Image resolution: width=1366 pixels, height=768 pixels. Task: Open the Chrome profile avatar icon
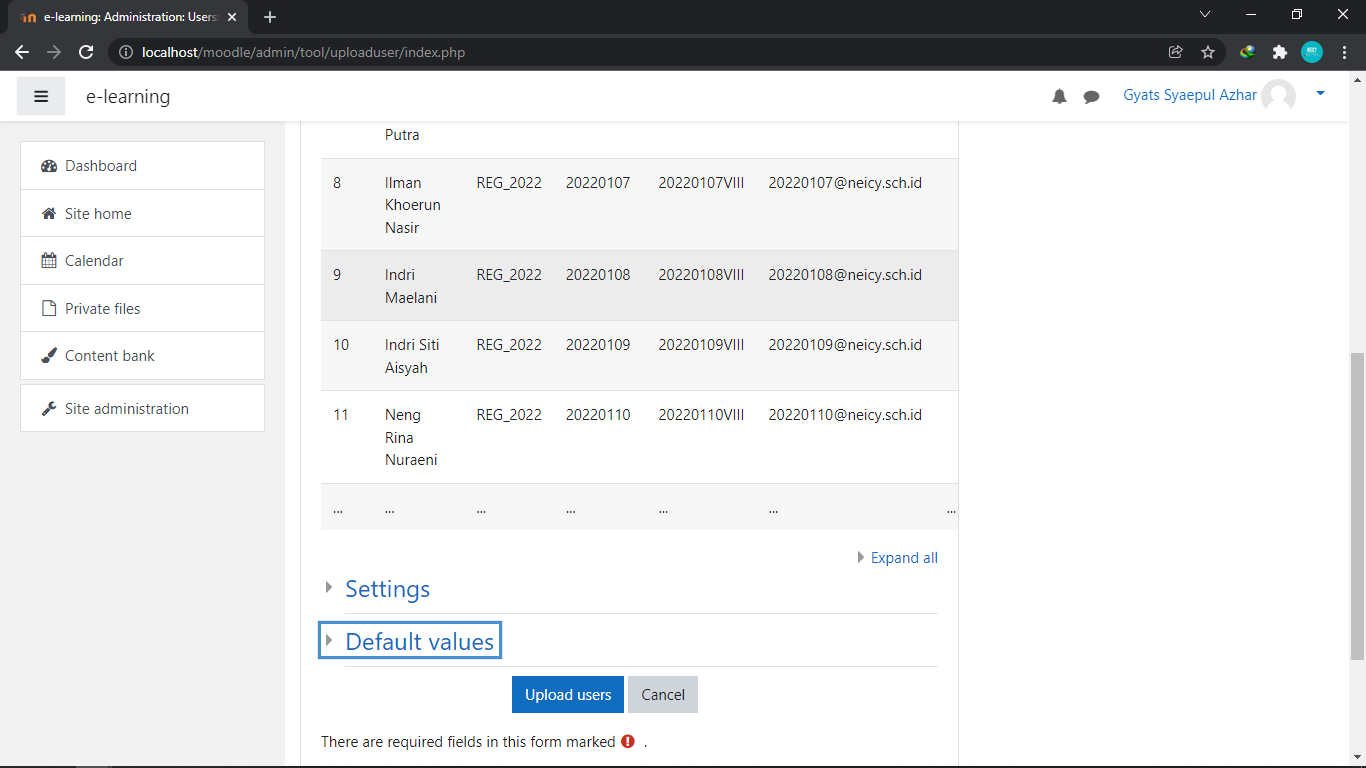pyautogui.click(x=1312, y=52)
